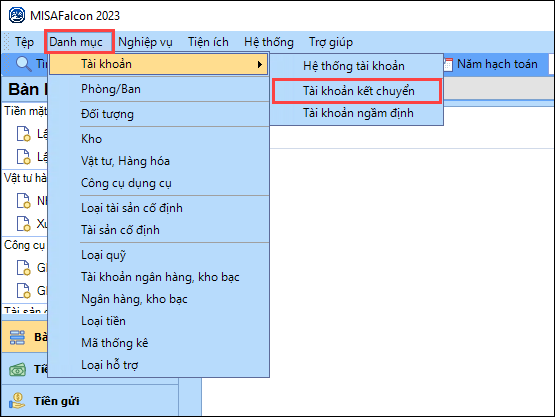Viewport: 555px width, 417px height.
Task: Expand the Tài khoản submenu arrow
Action: 260,64
